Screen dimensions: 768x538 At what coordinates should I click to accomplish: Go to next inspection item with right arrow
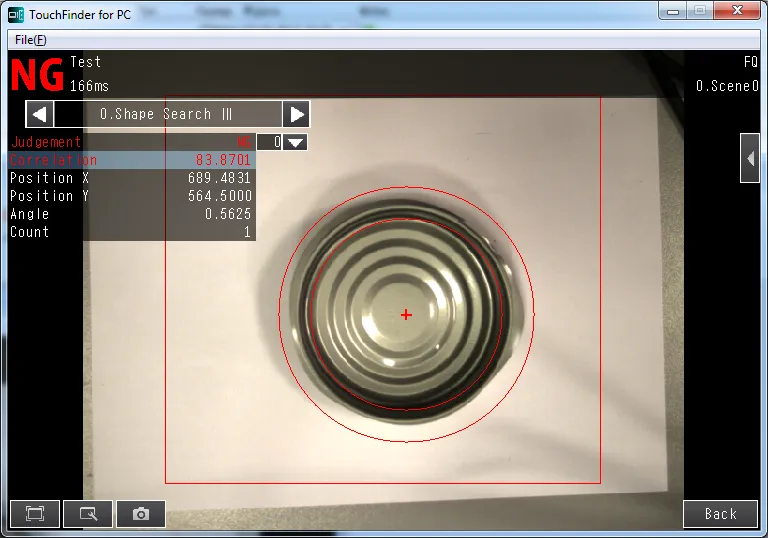[296, 114]
